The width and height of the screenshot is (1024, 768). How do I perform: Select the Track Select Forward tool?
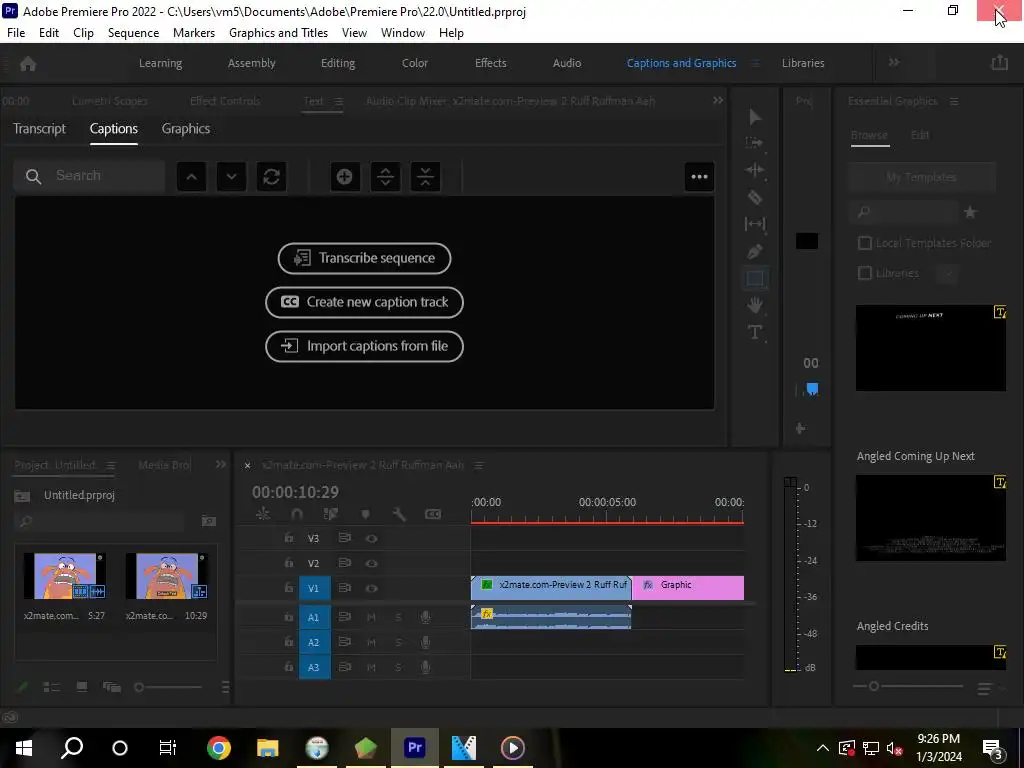[x=755, y=143]
